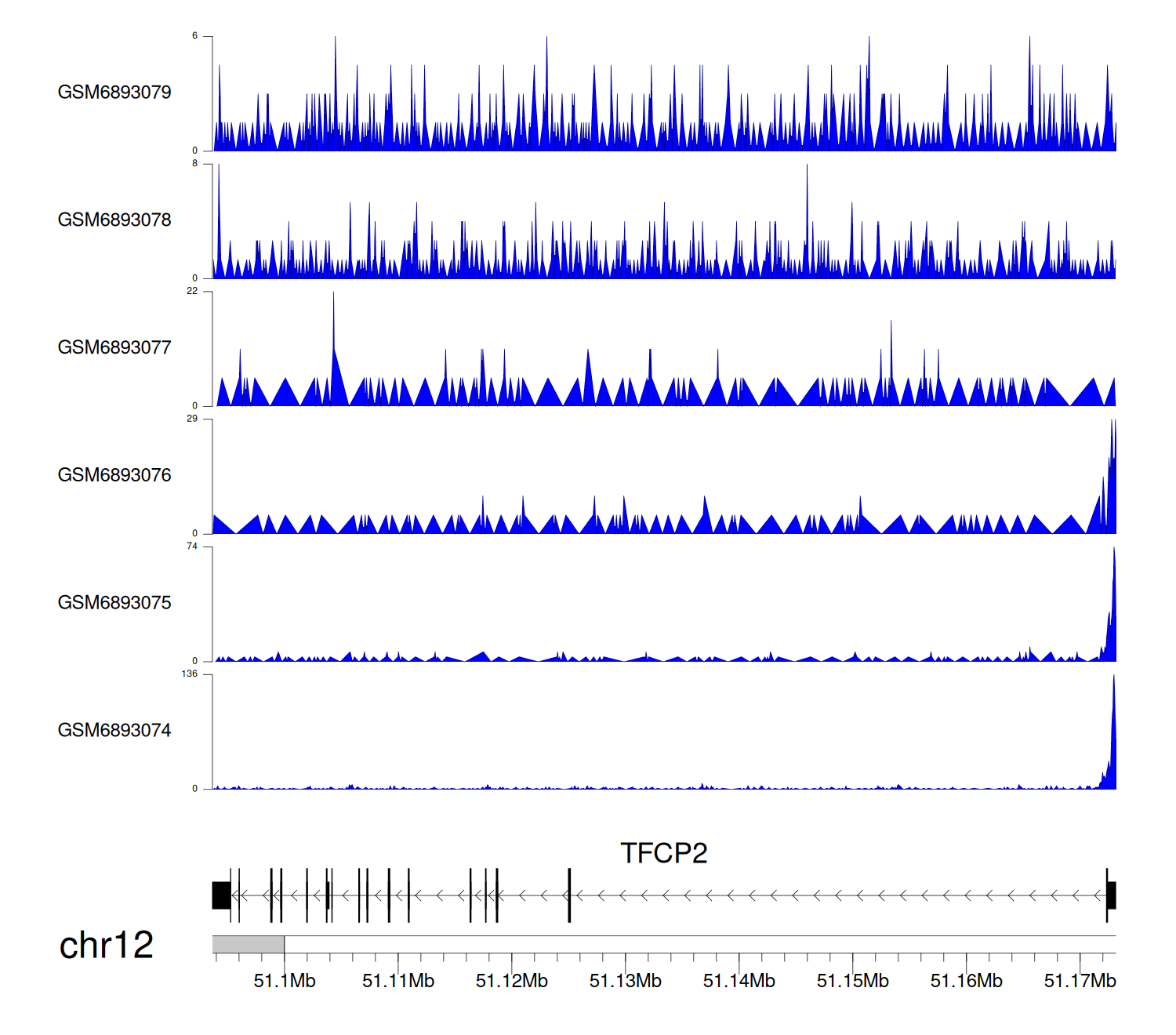Image resolution: width=1176 pixels, height=1035 pixels.
Task: Click the GSM6893079 track label
Action: pyautogui.click(x=114, y=93)
